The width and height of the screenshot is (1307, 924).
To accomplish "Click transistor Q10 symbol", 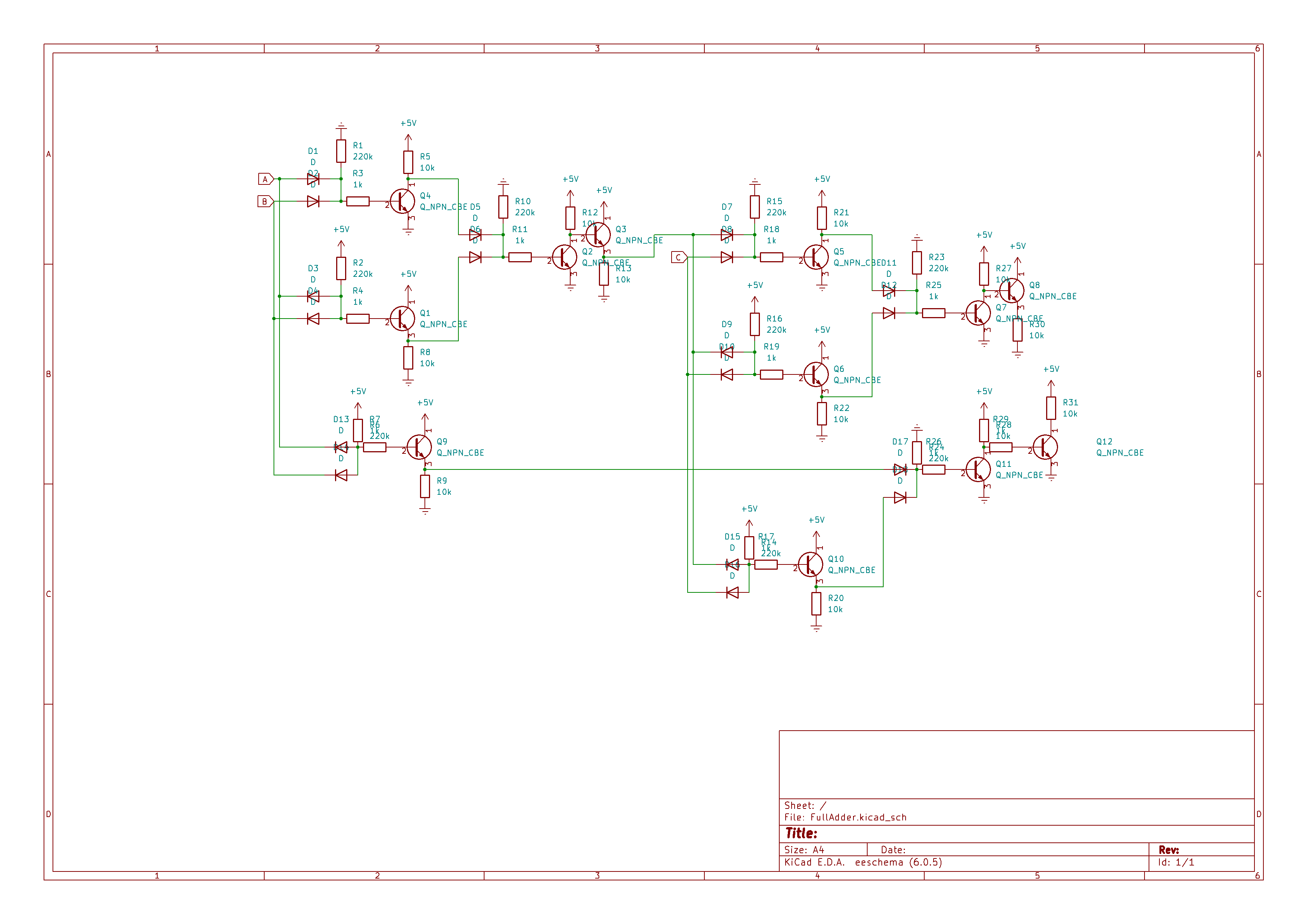I will tap(811, 564).
